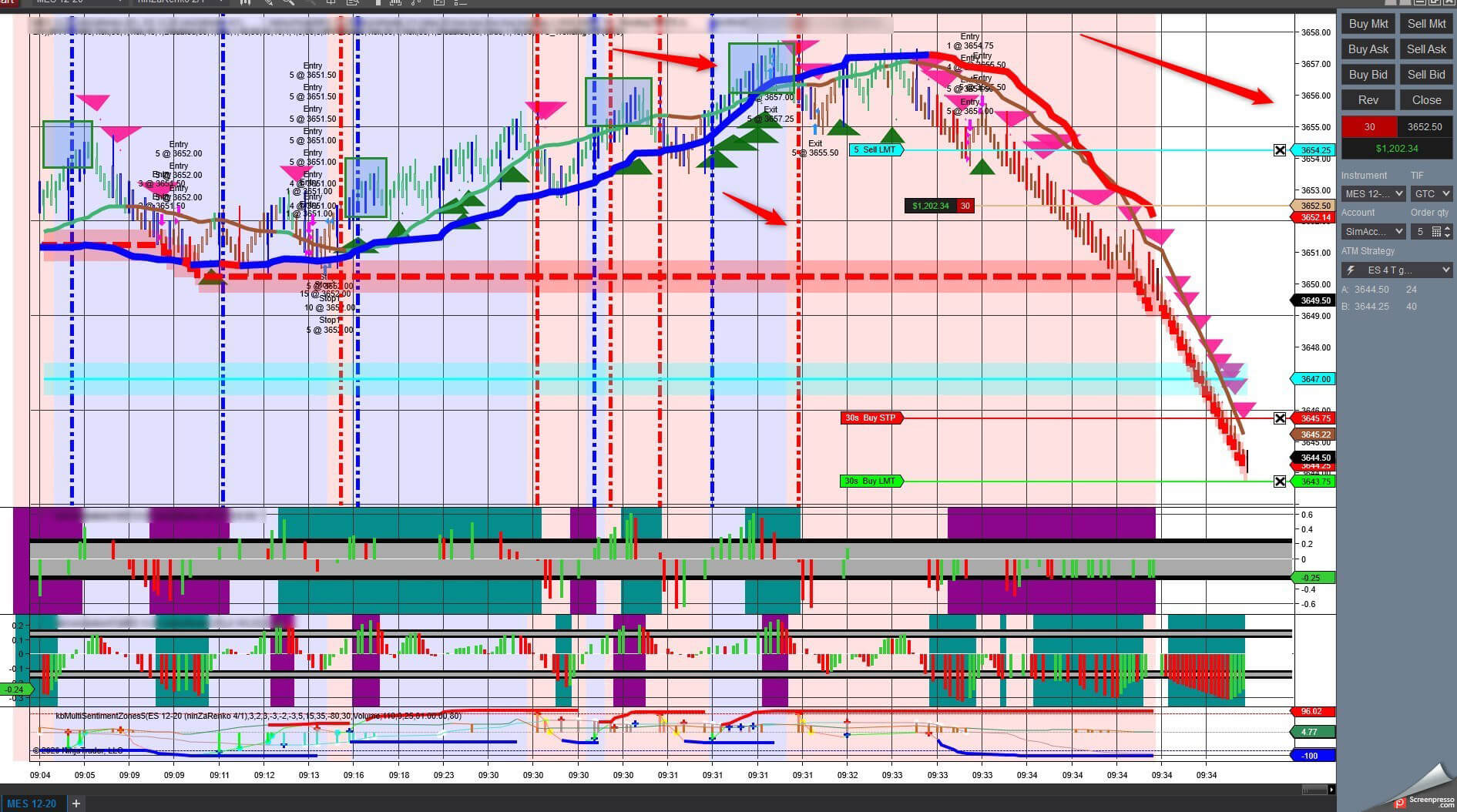The width and height of the screenshot is (1457, 812).
Task: Open the order quantity calculator
Action: tap(1436, 231)
